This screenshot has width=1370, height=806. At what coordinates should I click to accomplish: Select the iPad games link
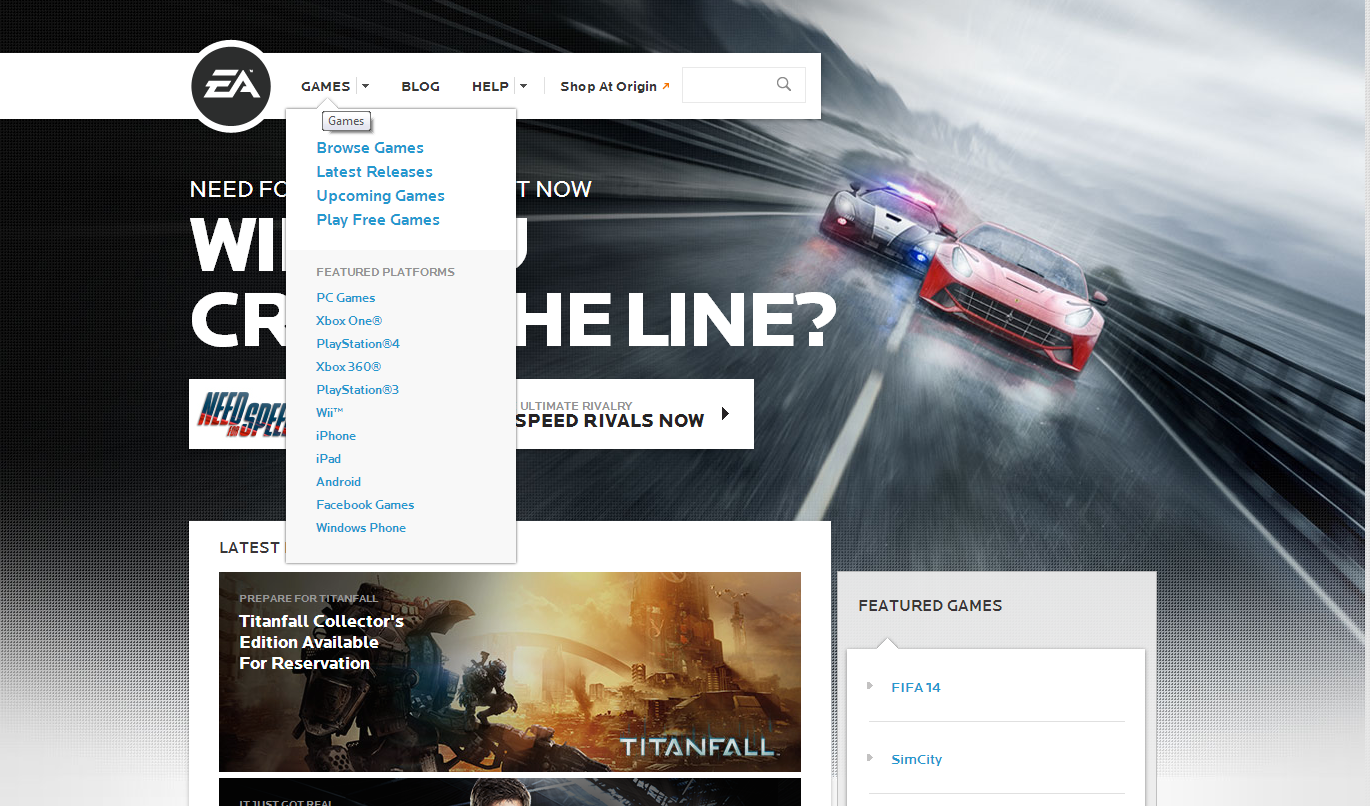click(329, 459)
